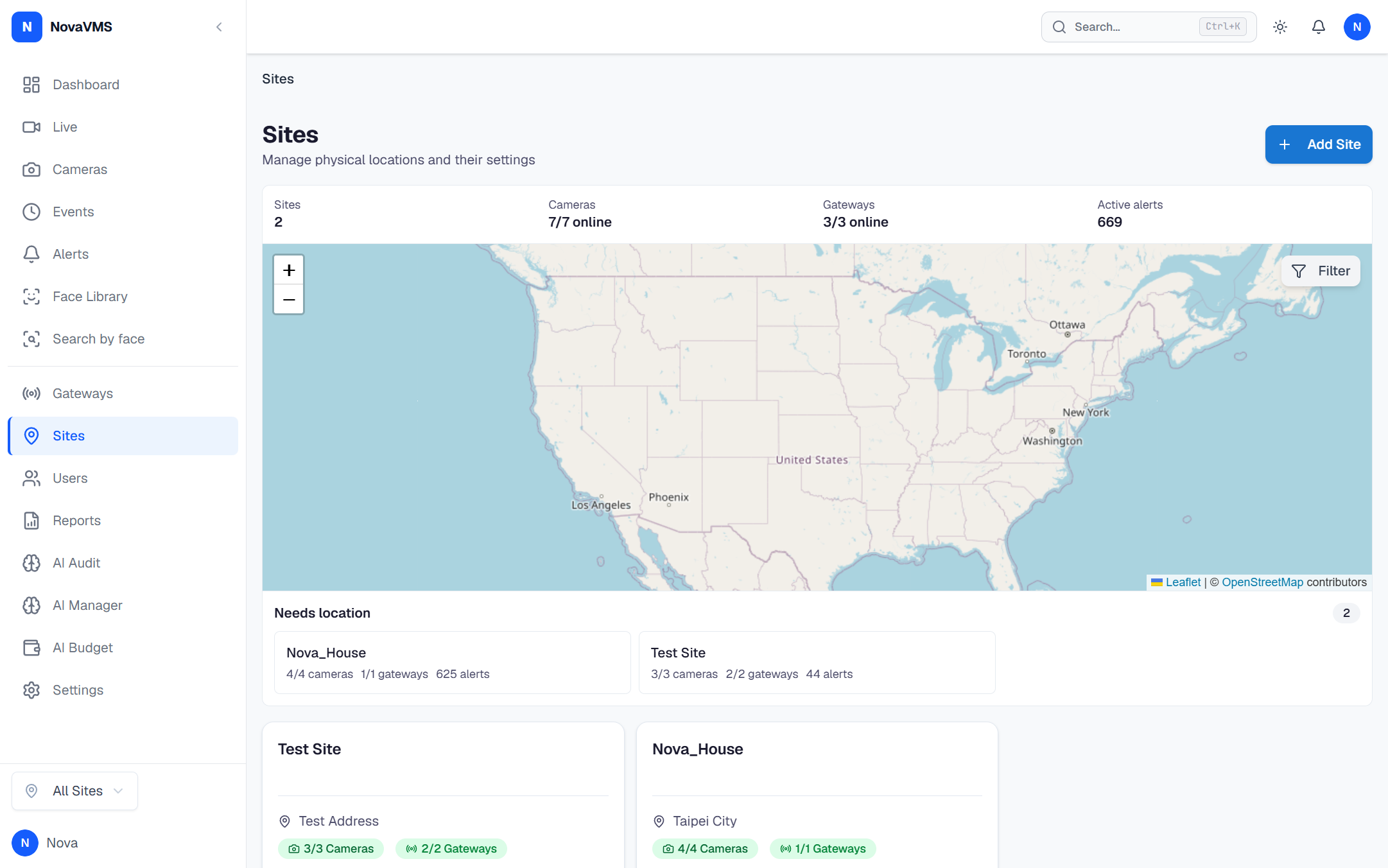Click the 2/2 Gateways badge
The height and width of the screenshot is (868, 1388).
451,849
